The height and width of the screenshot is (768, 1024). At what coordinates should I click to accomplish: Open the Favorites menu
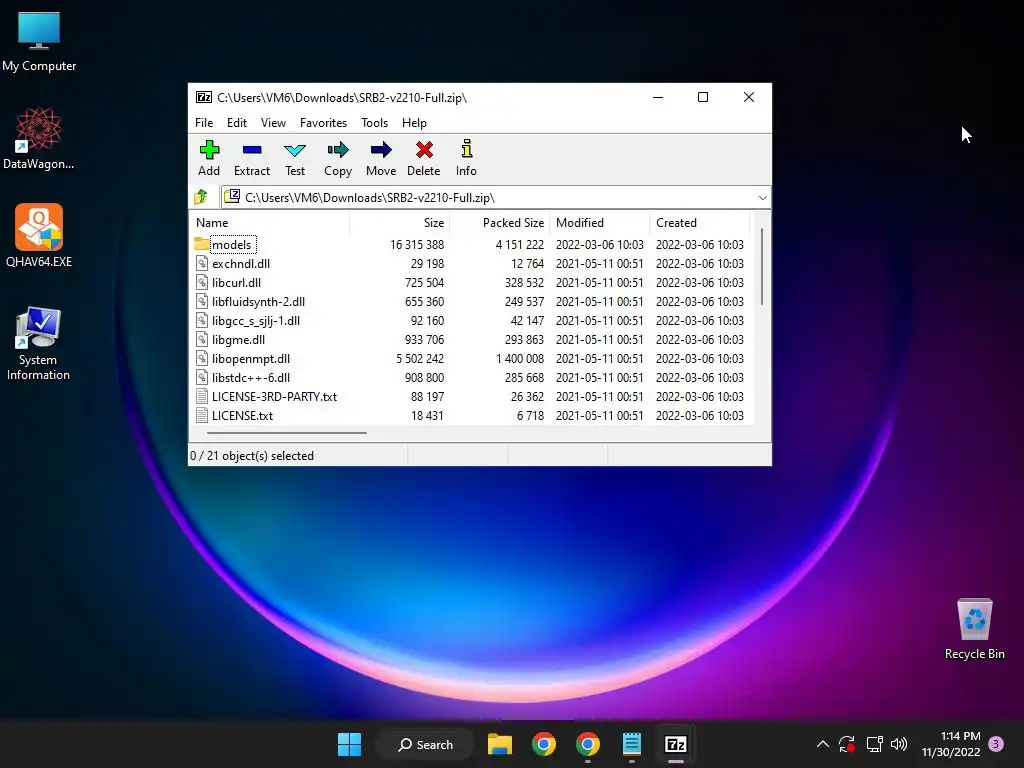point(323,123)
